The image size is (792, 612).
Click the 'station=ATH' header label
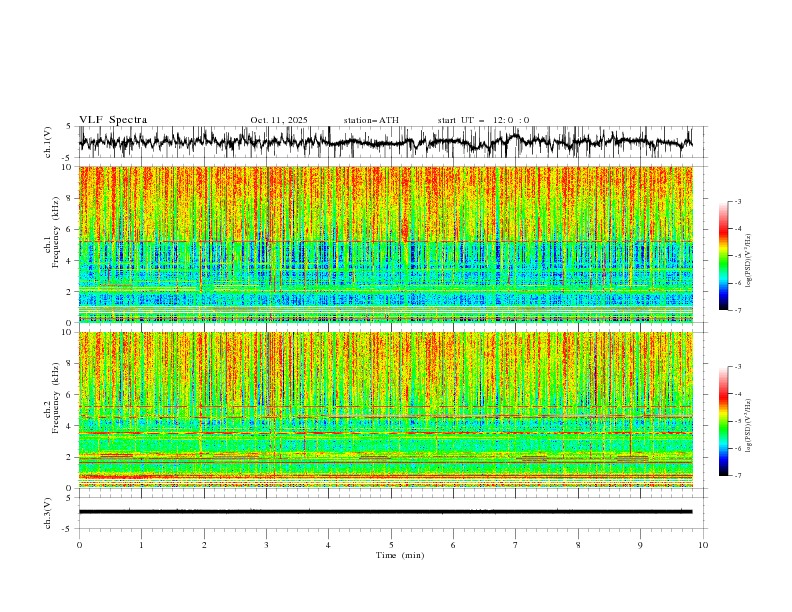click(x=371, y=120)
